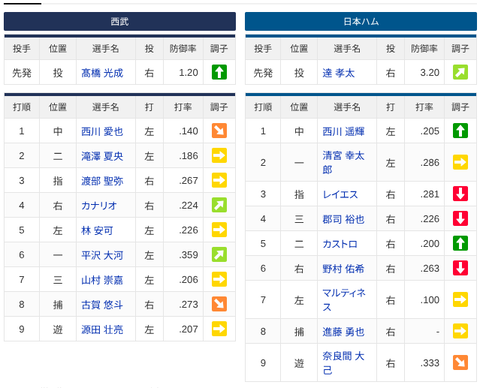Click the yellow arrow in 源田 壮亮's row

coord(219,329)
